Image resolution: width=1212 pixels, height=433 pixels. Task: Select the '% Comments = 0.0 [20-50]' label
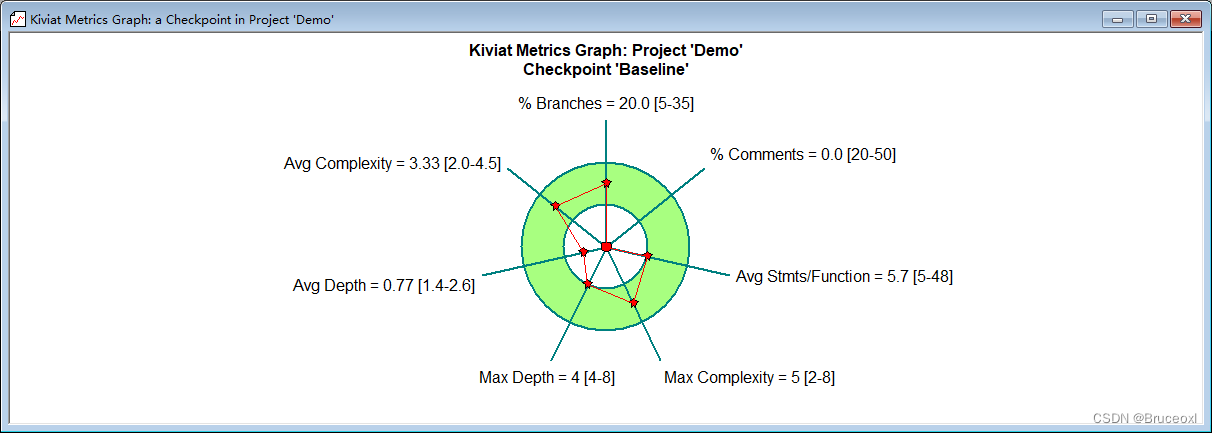(803, 154)
